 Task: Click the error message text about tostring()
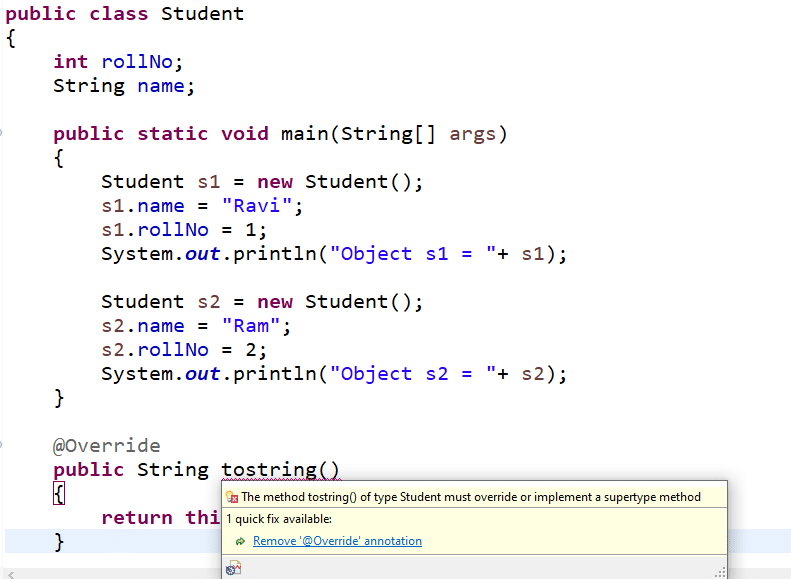[471, 497]
